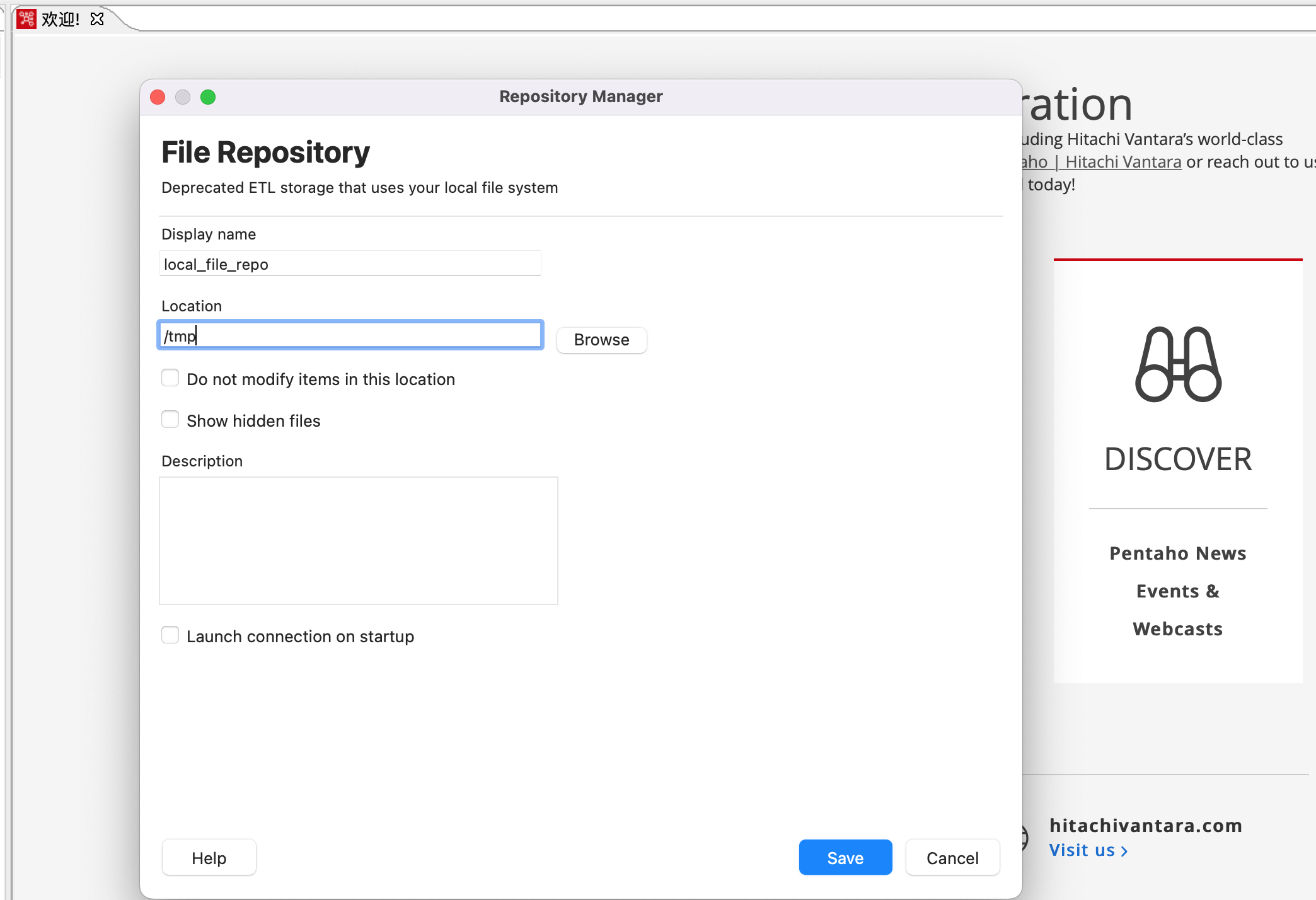Viewport: 1316px width, 900px height.
Task: Click the Location path field
Action: [x=350, y=335]
